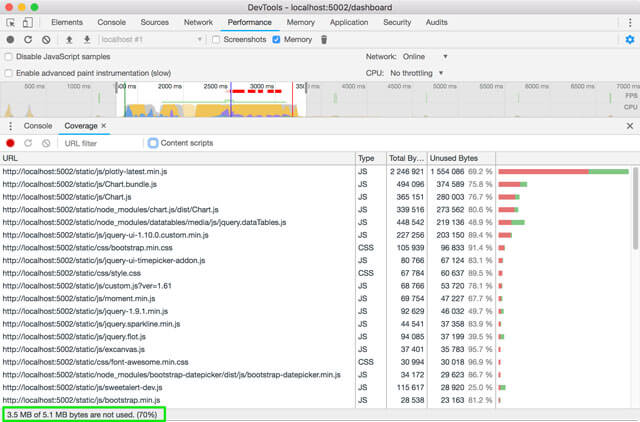Viewport: 640px width, 422px height.
Task: Select the plotly-latest.min.js coverage row
Action: [x=180, y=172]
